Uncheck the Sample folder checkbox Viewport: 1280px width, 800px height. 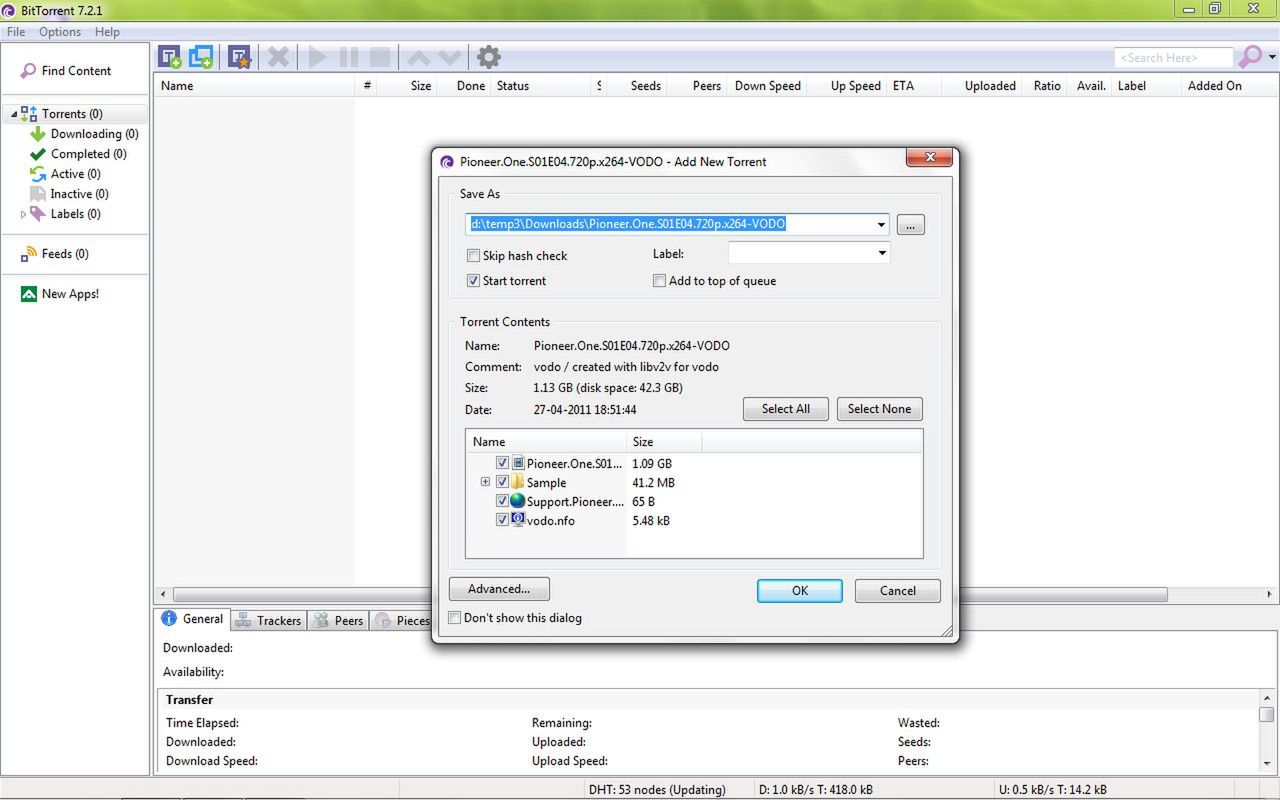point(503,482)
